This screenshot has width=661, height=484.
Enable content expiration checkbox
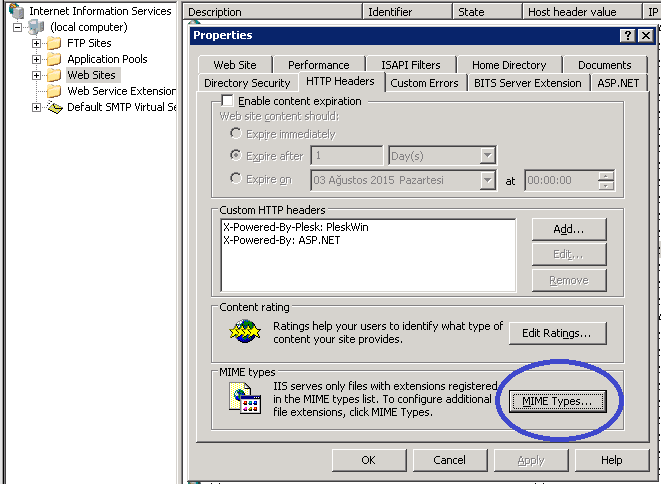[x=227, y=101]
